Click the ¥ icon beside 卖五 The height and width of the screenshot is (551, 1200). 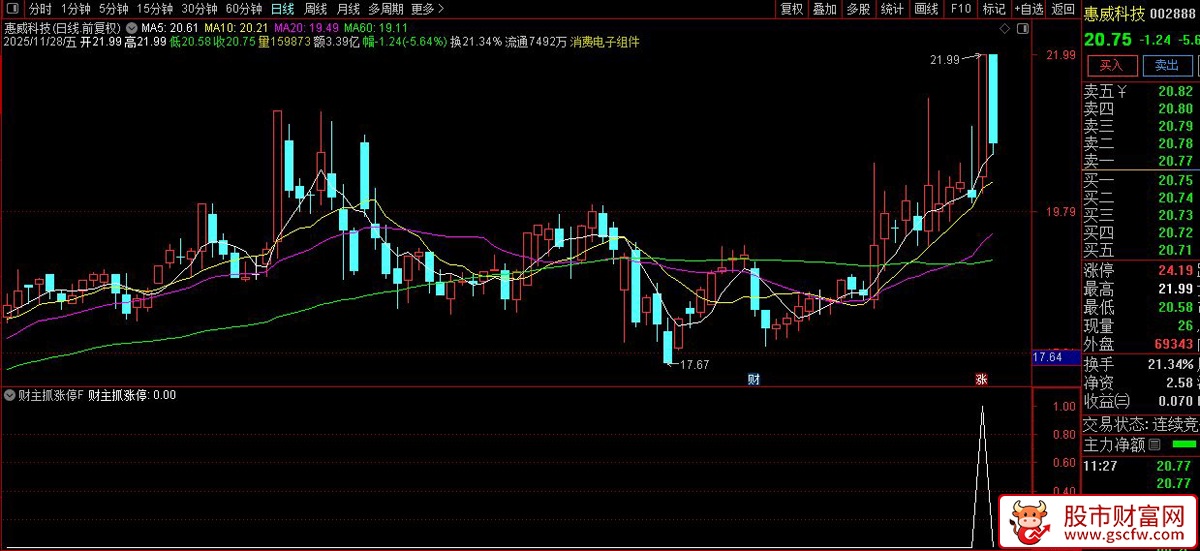[1122, 92]
